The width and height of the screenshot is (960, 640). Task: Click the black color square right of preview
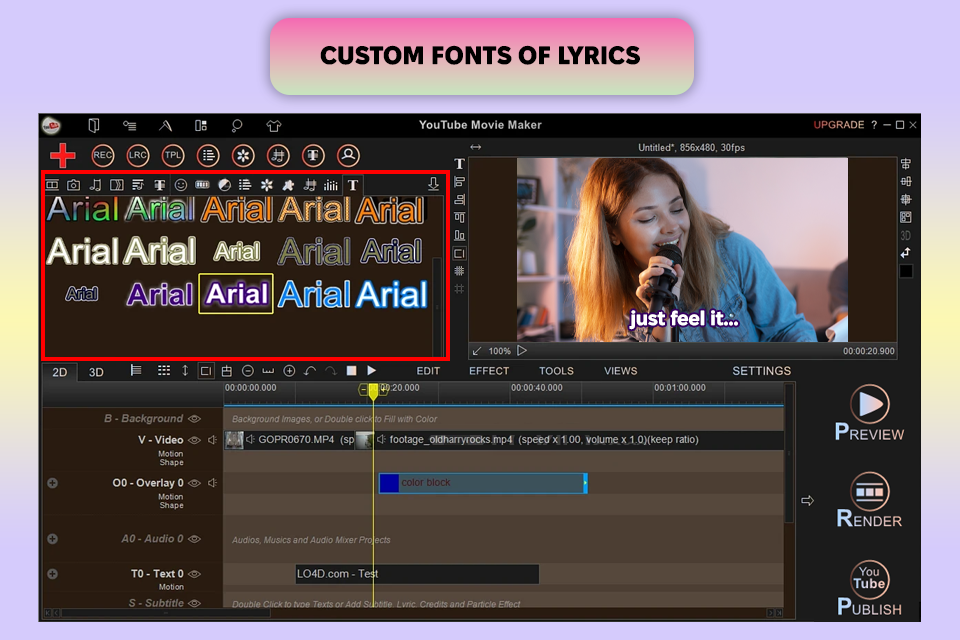pos(906,271)
